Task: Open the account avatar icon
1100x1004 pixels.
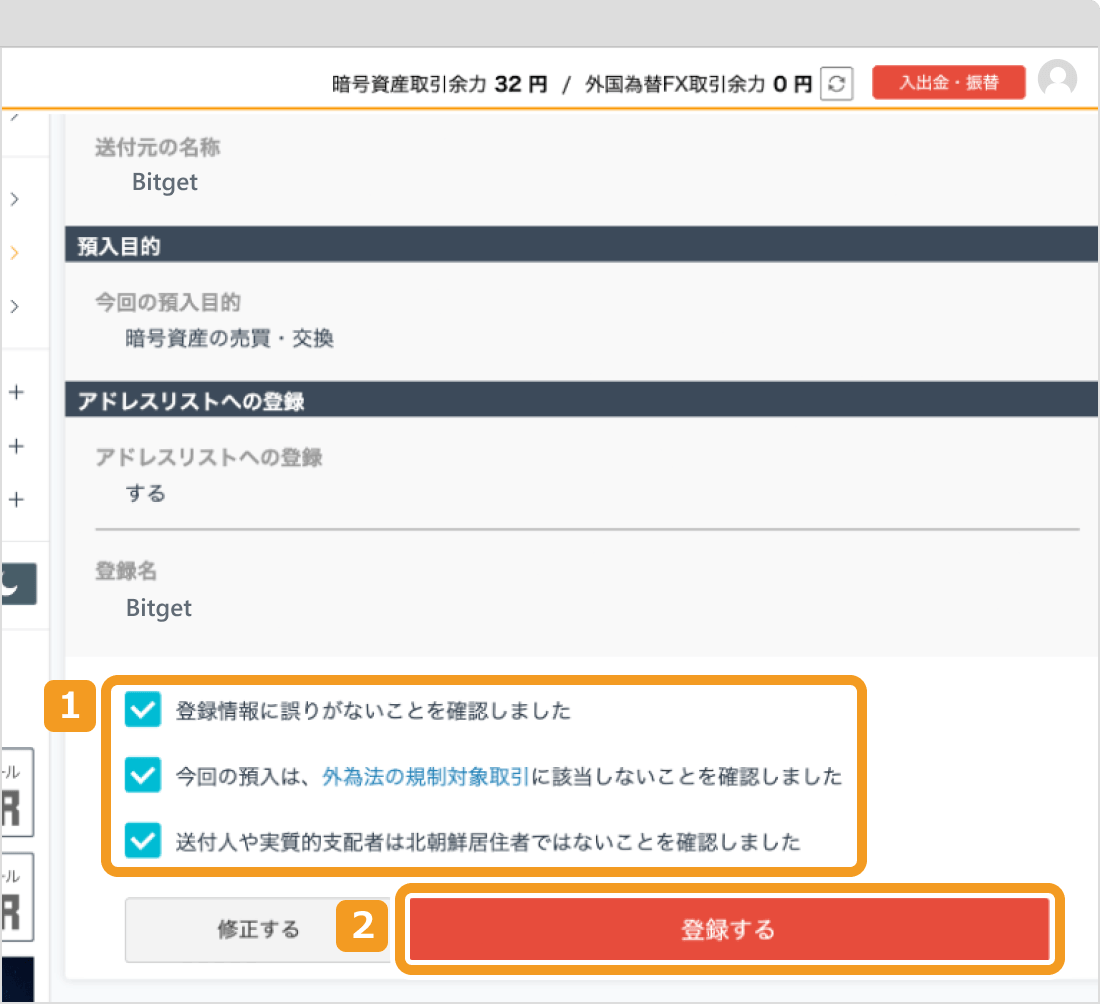Action: pyautogui.click(x=1058, y=80)
